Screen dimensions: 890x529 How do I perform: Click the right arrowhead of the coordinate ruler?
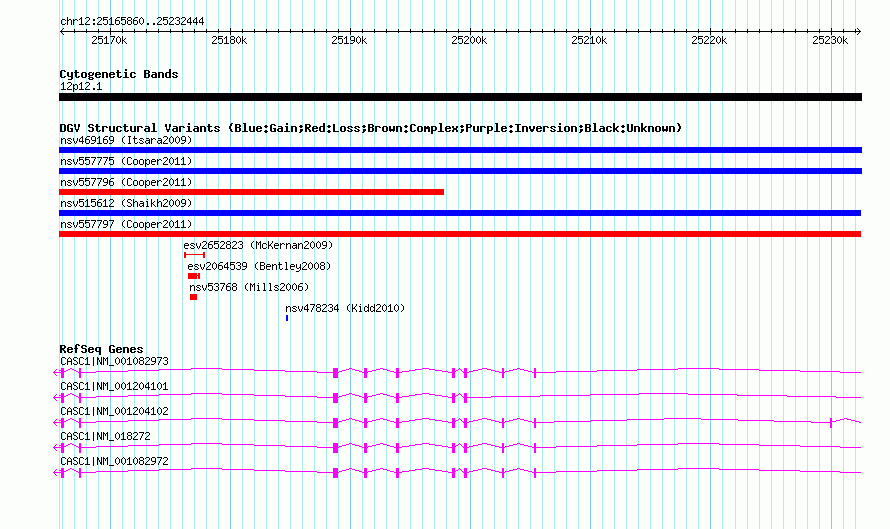[x=859, y=31]
